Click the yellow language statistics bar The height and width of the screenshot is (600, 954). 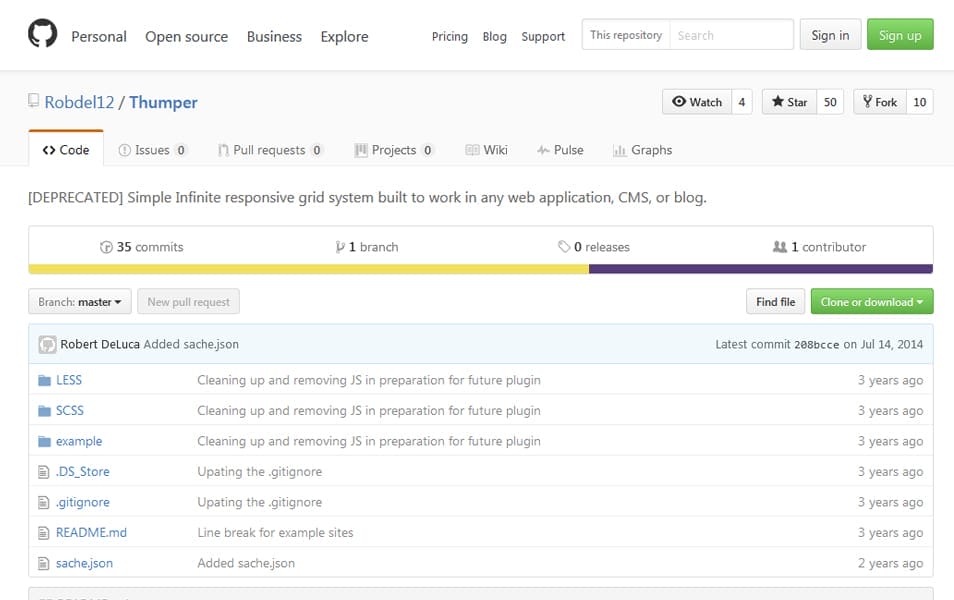300,267
